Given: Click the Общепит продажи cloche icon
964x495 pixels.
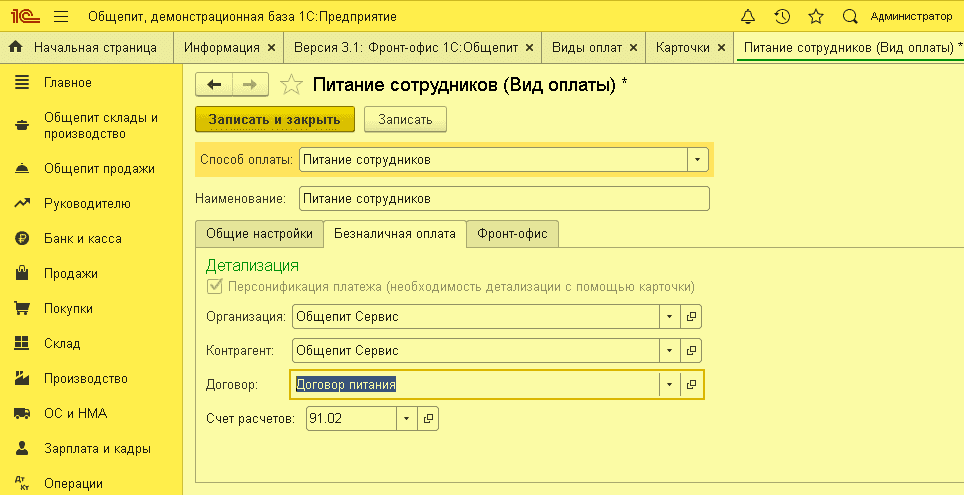Looking at the screenshot, I should (x=22, y=168).
